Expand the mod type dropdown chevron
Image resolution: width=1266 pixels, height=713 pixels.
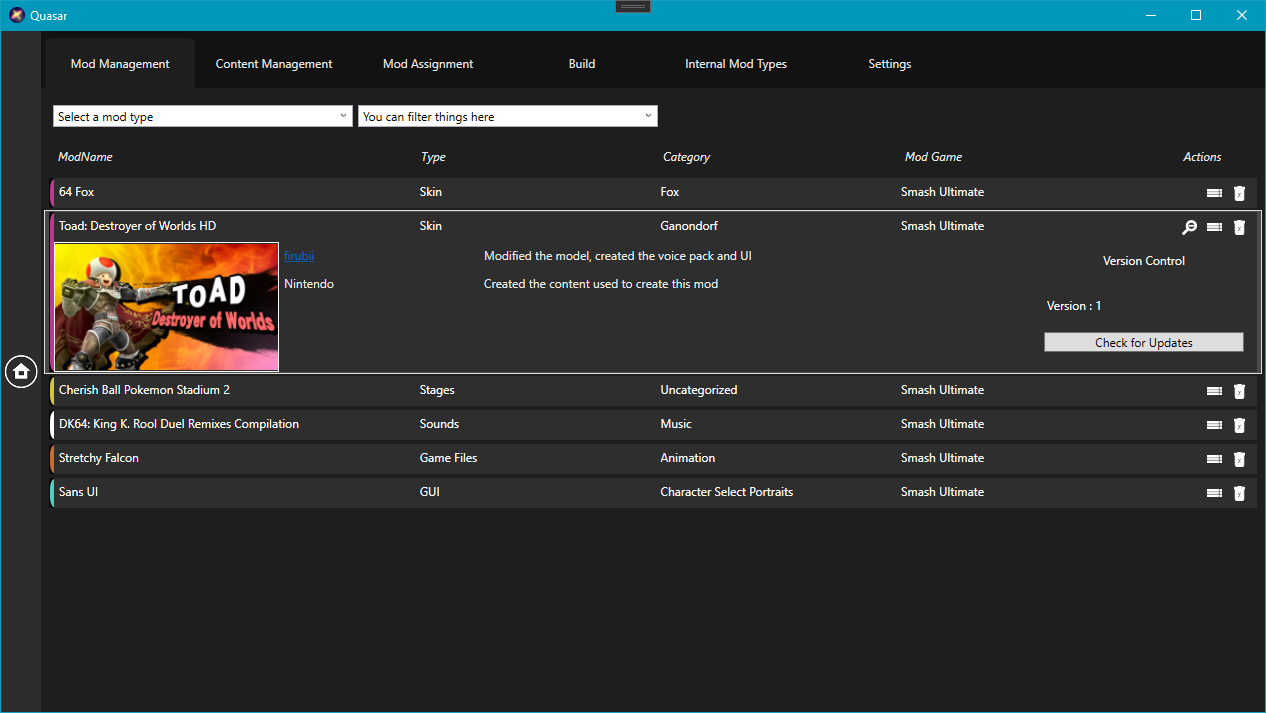[344, 115]
